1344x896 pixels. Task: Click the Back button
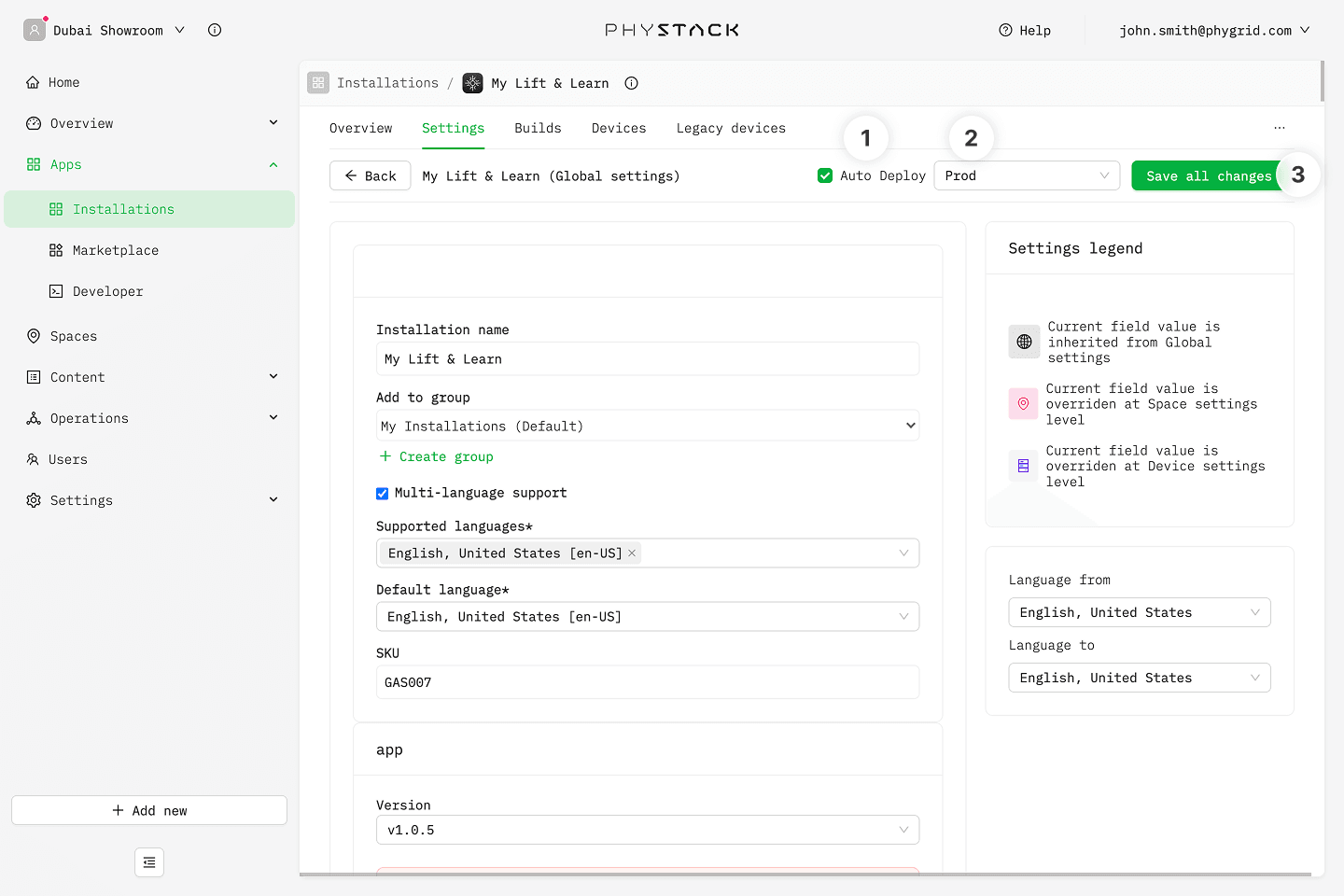tap(371, 175)
